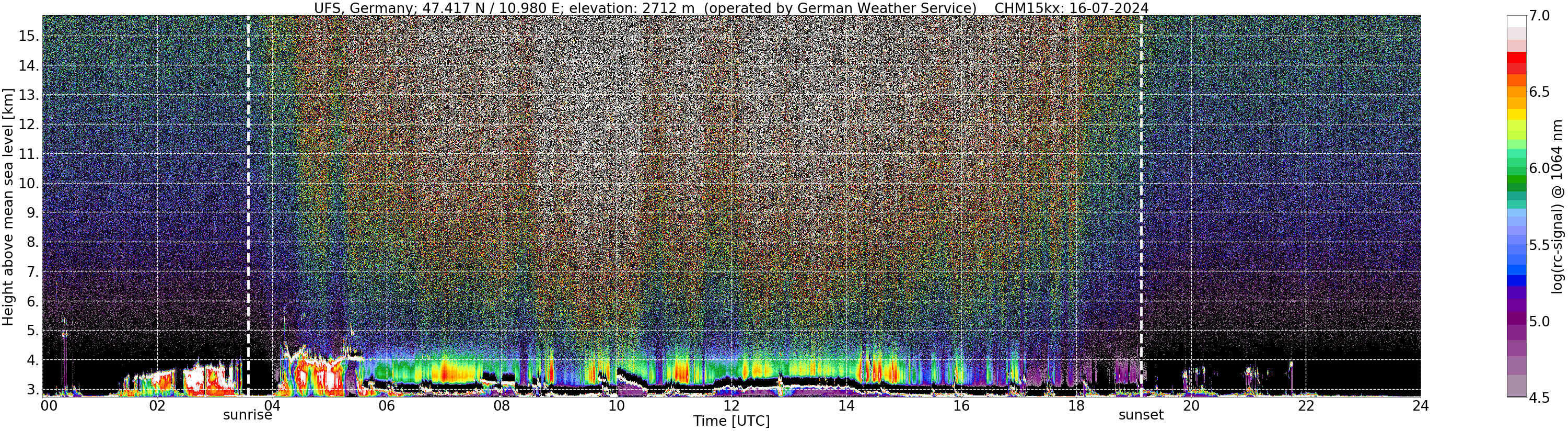Click the y-axis tick label '14.'
1568x431 pixels.
(x=29, y=66)
